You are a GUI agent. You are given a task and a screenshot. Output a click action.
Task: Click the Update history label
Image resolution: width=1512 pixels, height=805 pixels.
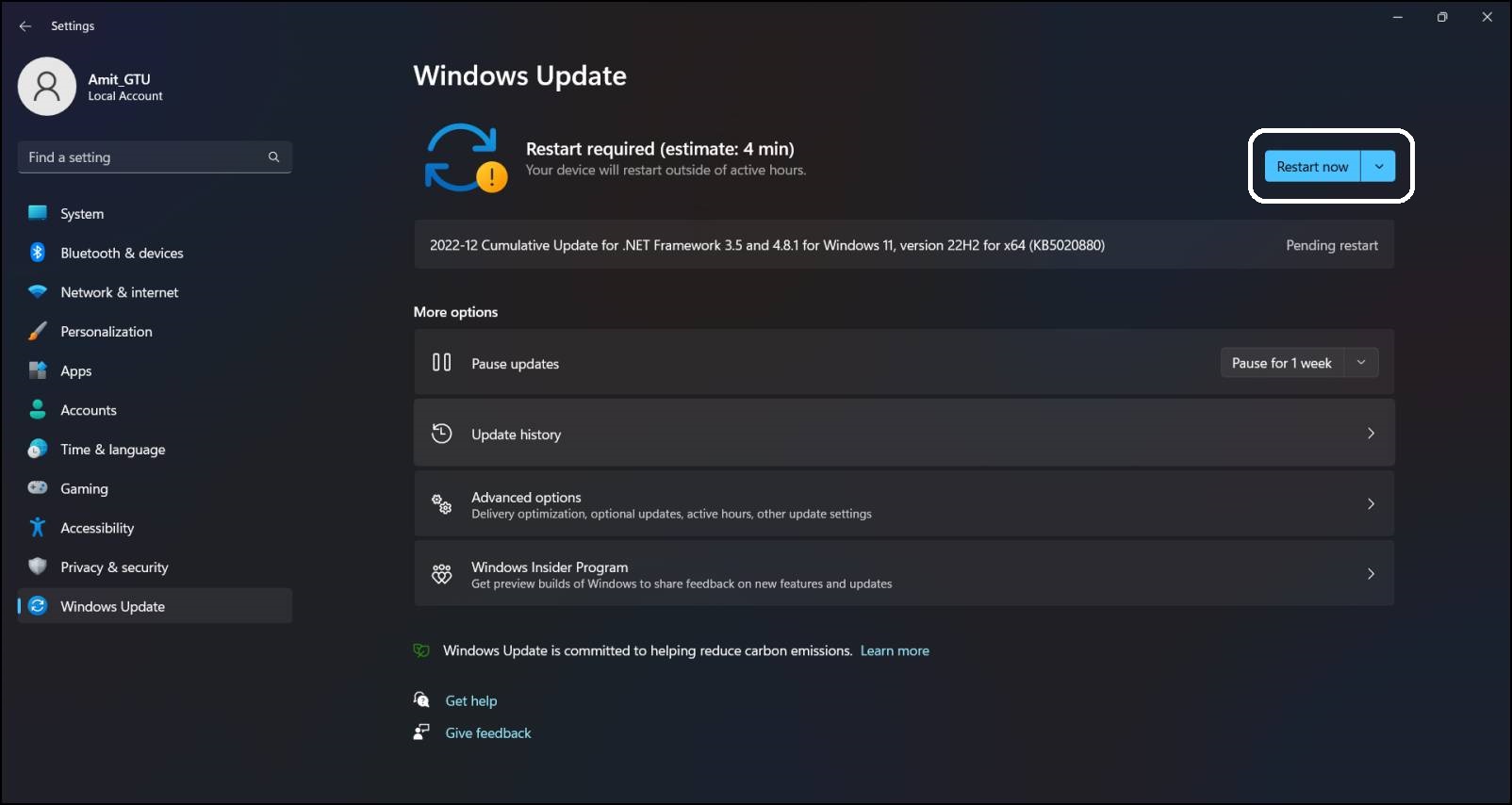tap(517, 435)
